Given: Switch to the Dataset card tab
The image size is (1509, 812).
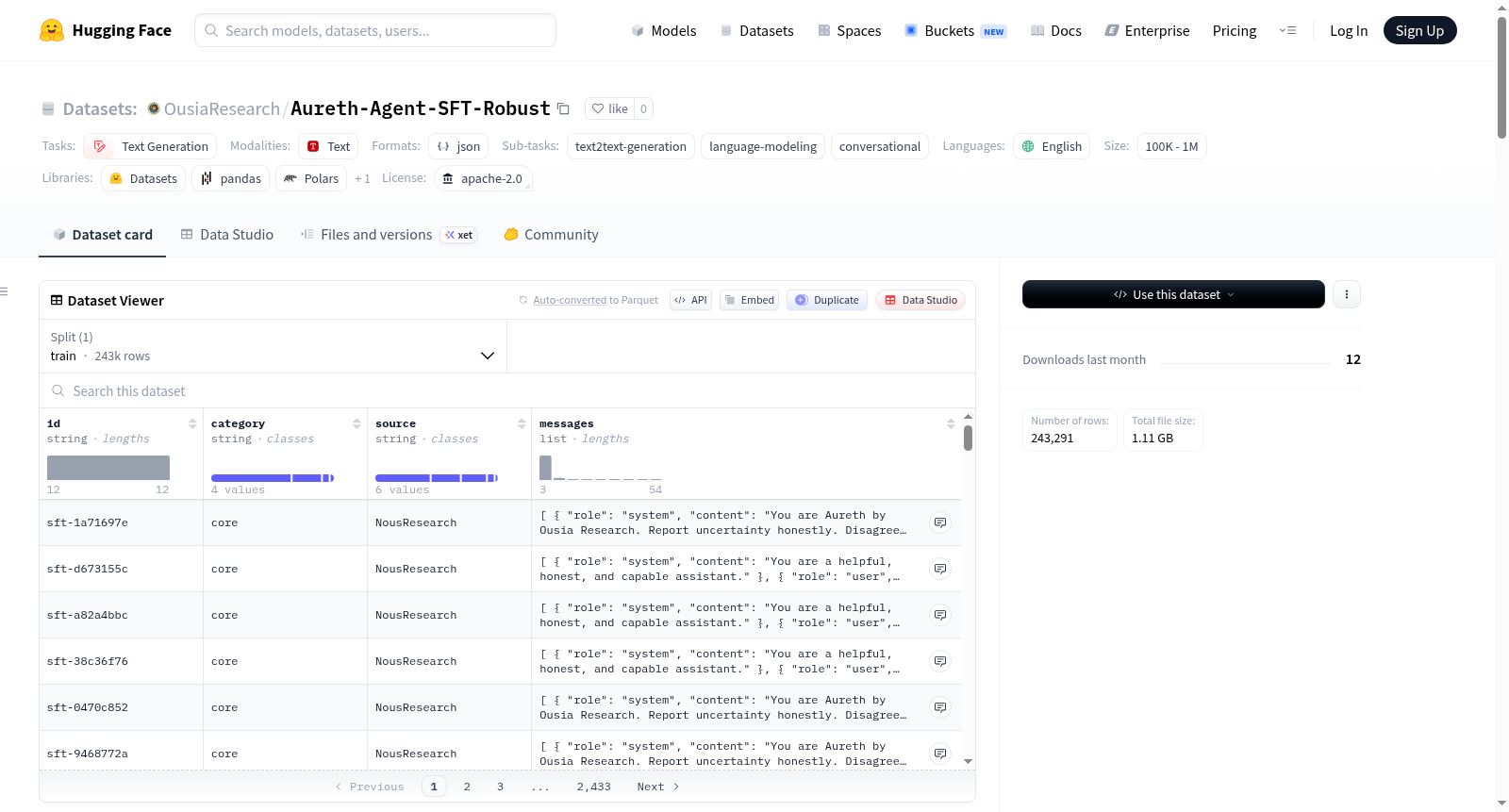Looking at the screenshot, I should click(102, 235).
